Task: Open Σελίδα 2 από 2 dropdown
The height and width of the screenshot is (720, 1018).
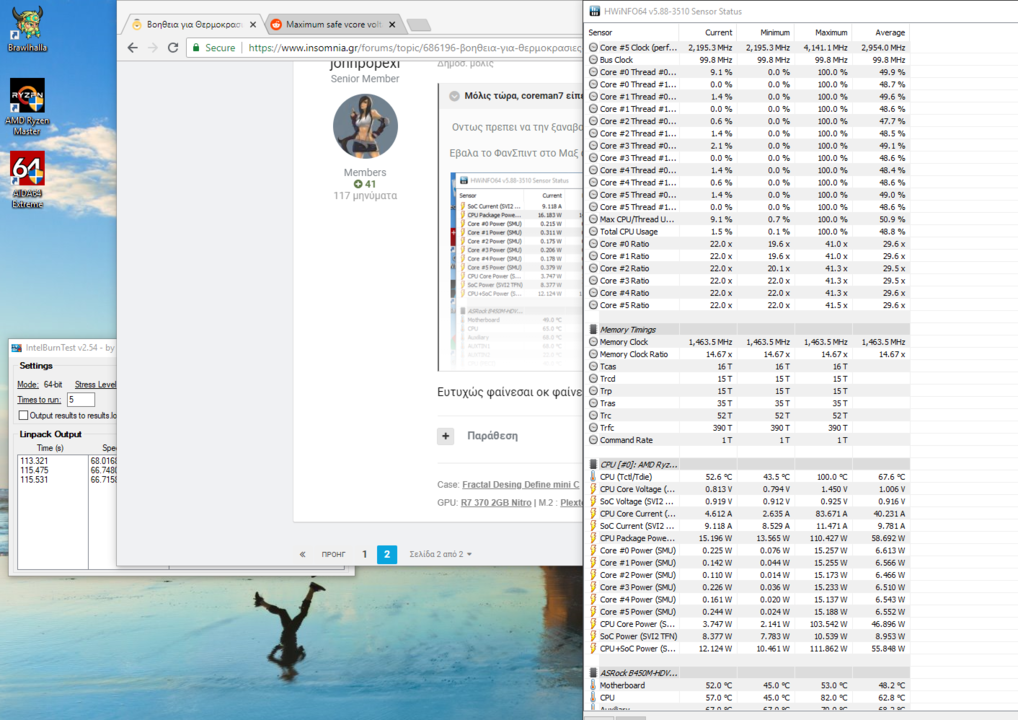Action: point(440,554)
